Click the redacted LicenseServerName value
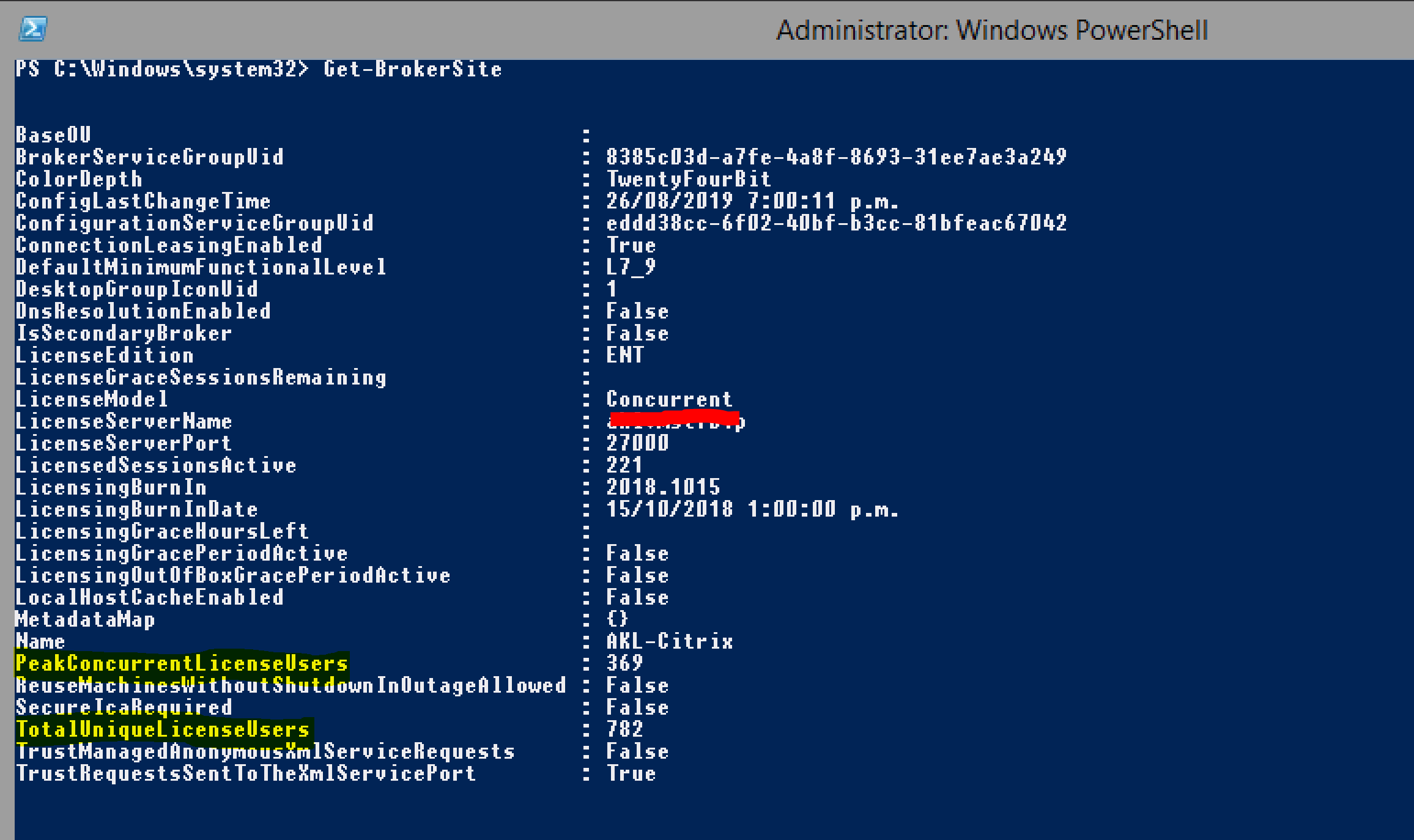The image size is (1414, 840). click(x=675, y=421)
